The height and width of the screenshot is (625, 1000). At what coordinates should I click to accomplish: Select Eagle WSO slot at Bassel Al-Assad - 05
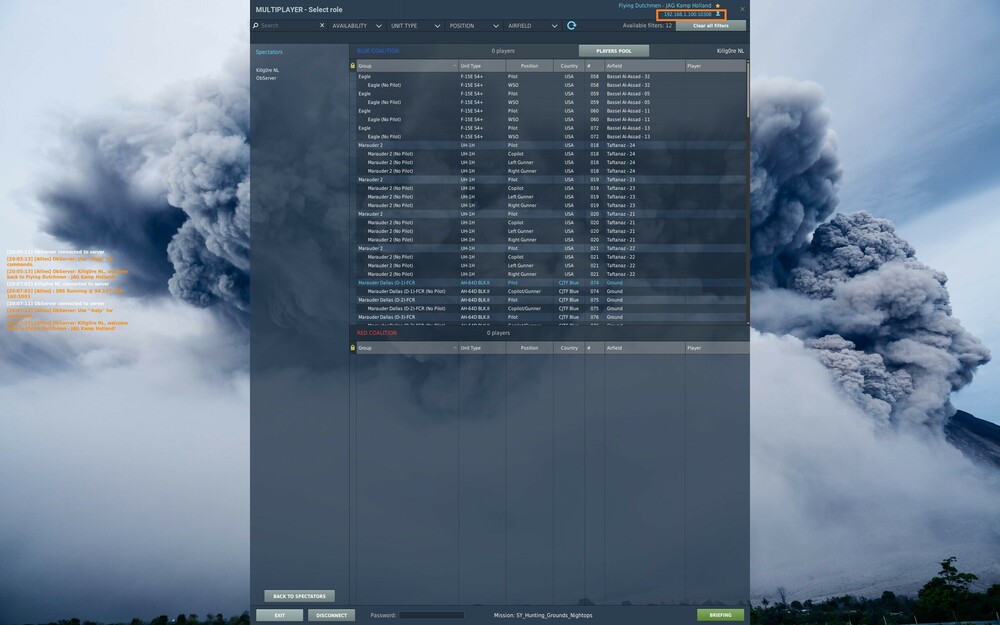click(x=550, y=102)
